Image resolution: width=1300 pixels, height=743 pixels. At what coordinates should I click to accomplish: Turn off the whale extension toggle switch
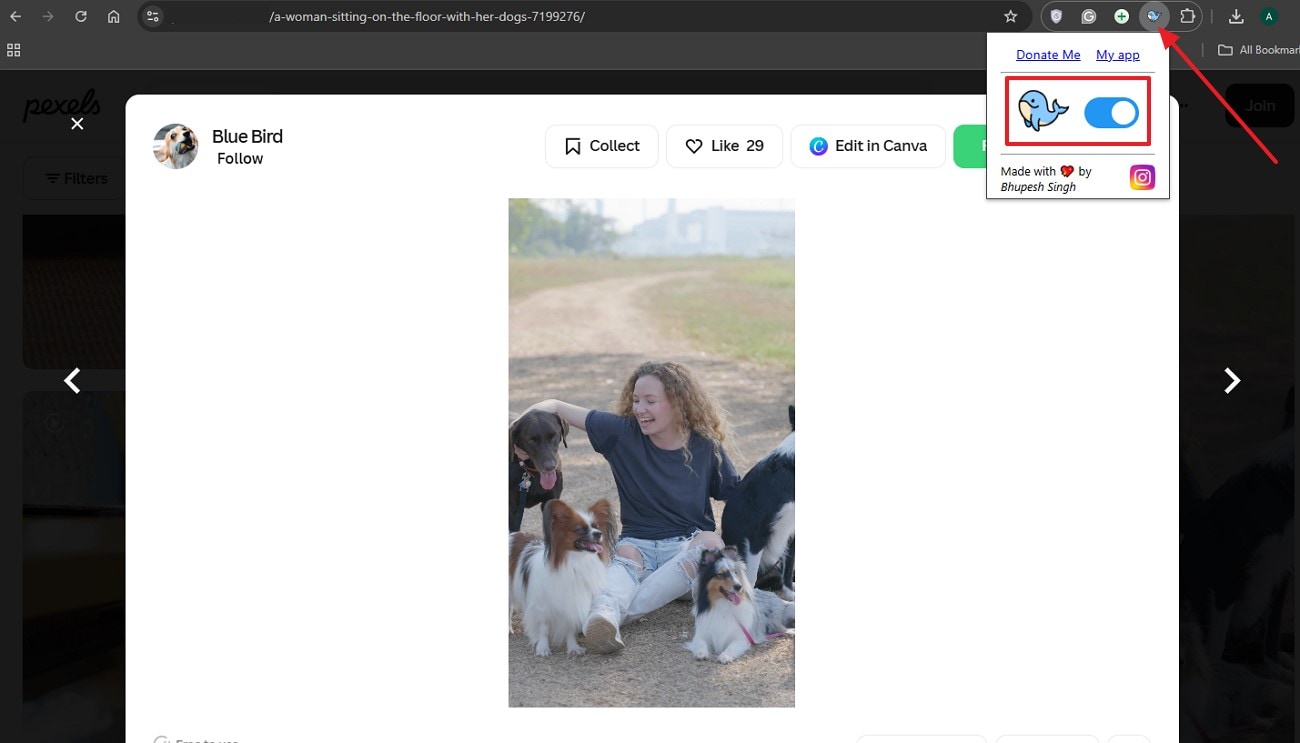(1111, 113)
